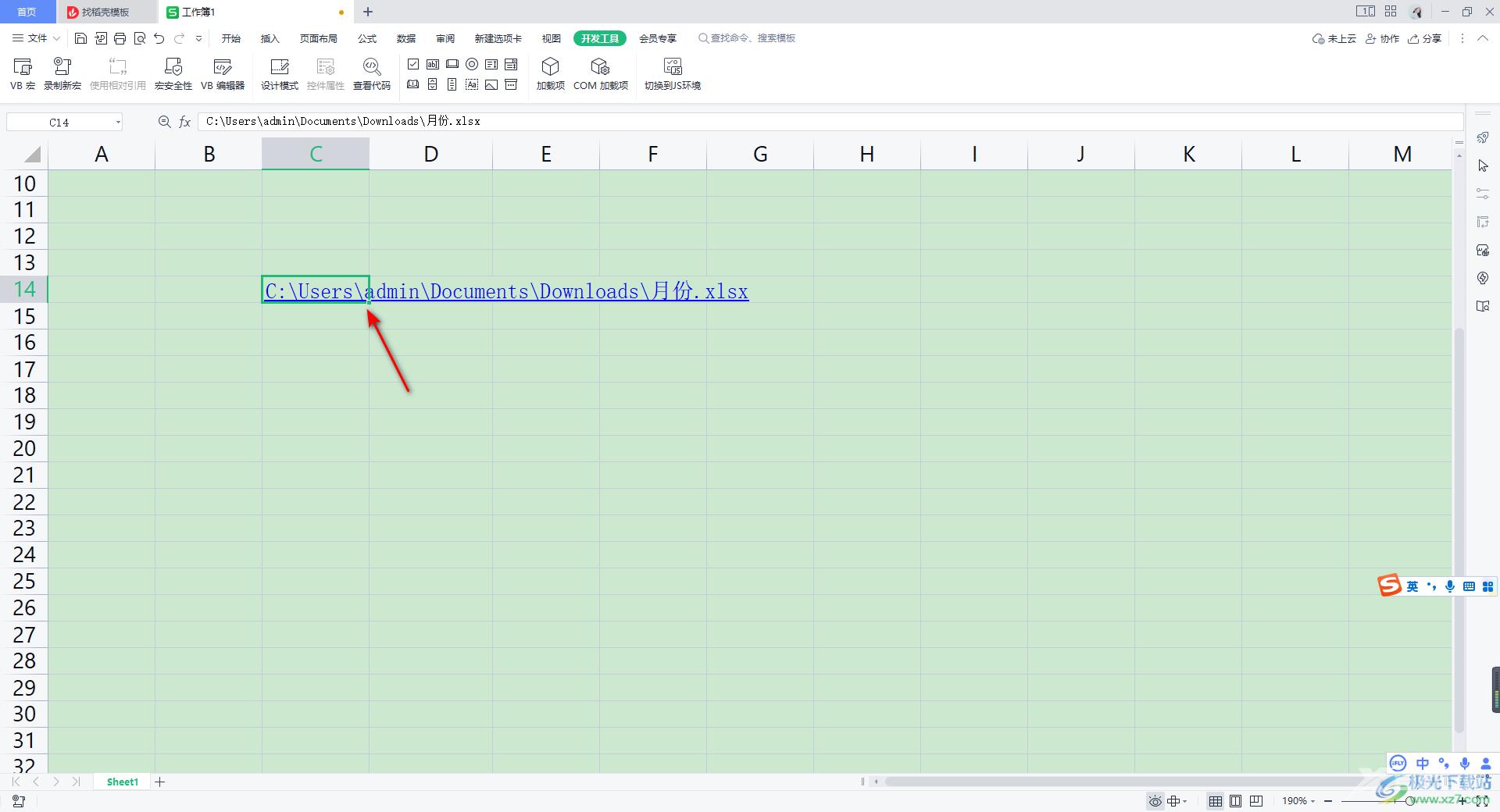Insert a combo box control

[511, 64]
